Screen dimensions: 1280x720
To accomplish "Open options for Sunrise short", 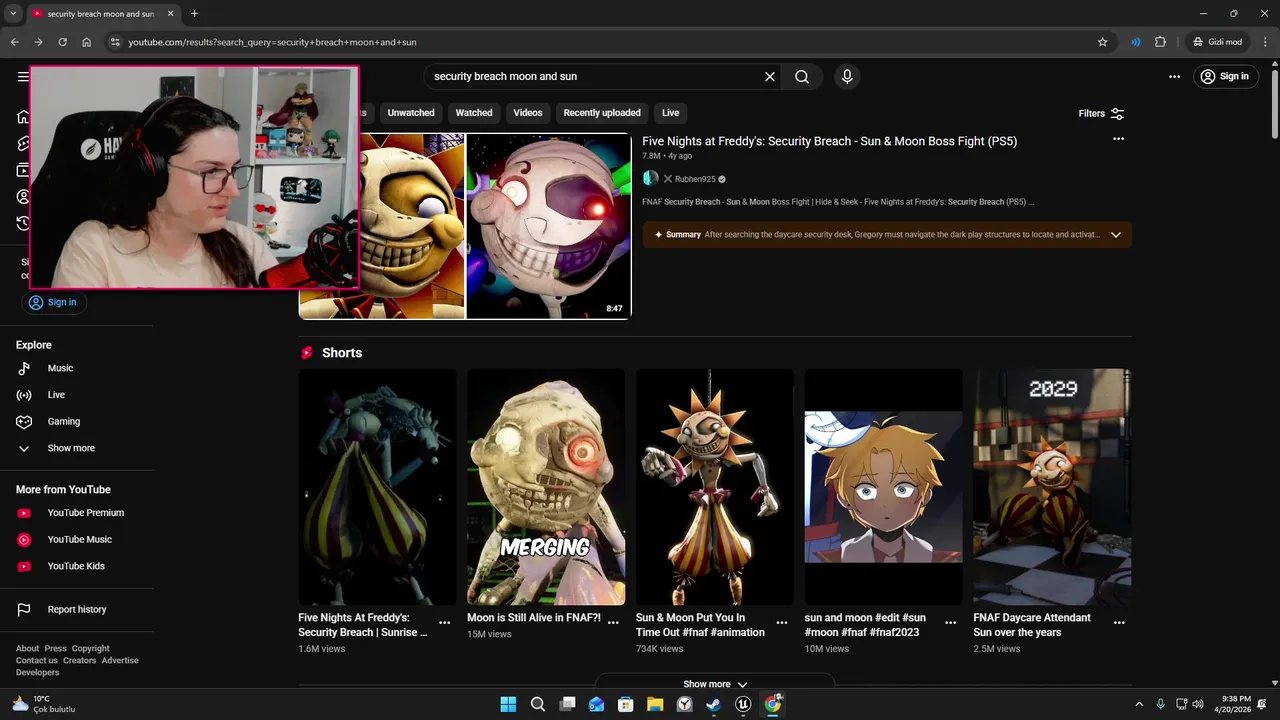I will 445,623.
